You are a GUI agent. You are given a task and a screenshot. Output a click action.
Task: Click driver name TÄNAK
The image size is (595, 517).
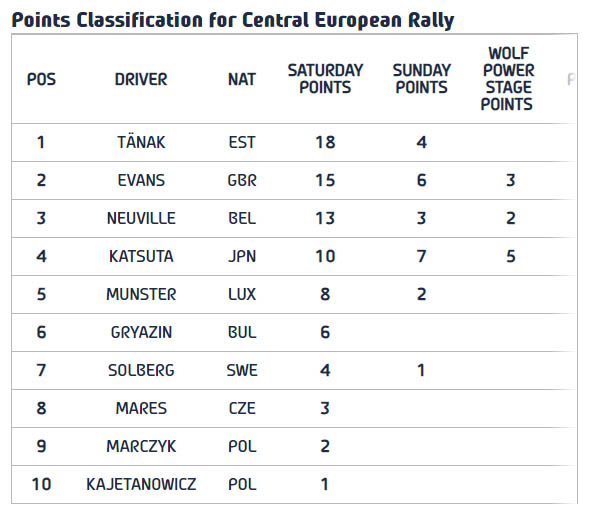pos(141,142)
